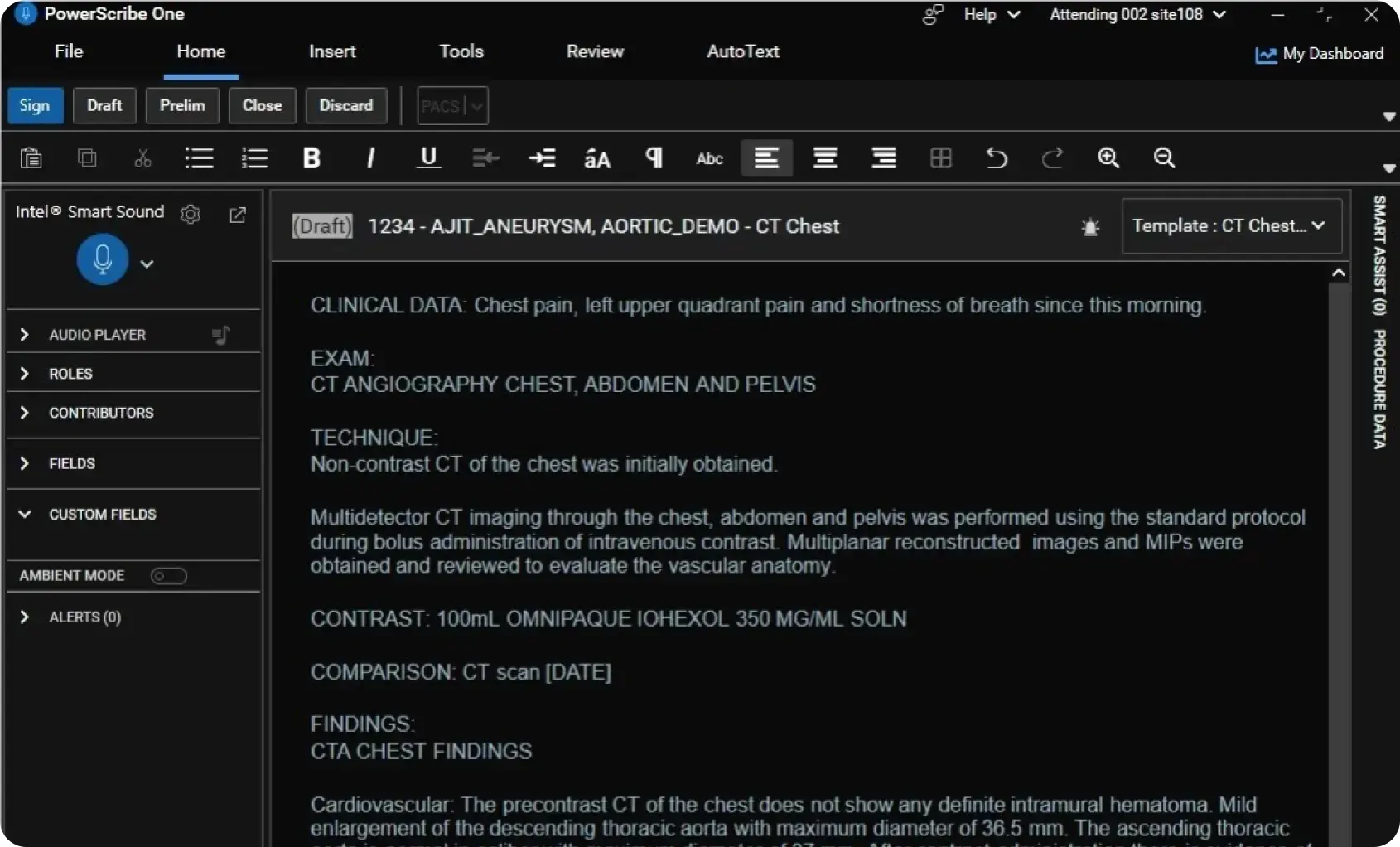The width and height of the screenshot is (1400, 847).
Task: Apply bulleted list formatting
Action: pos(199,157)
